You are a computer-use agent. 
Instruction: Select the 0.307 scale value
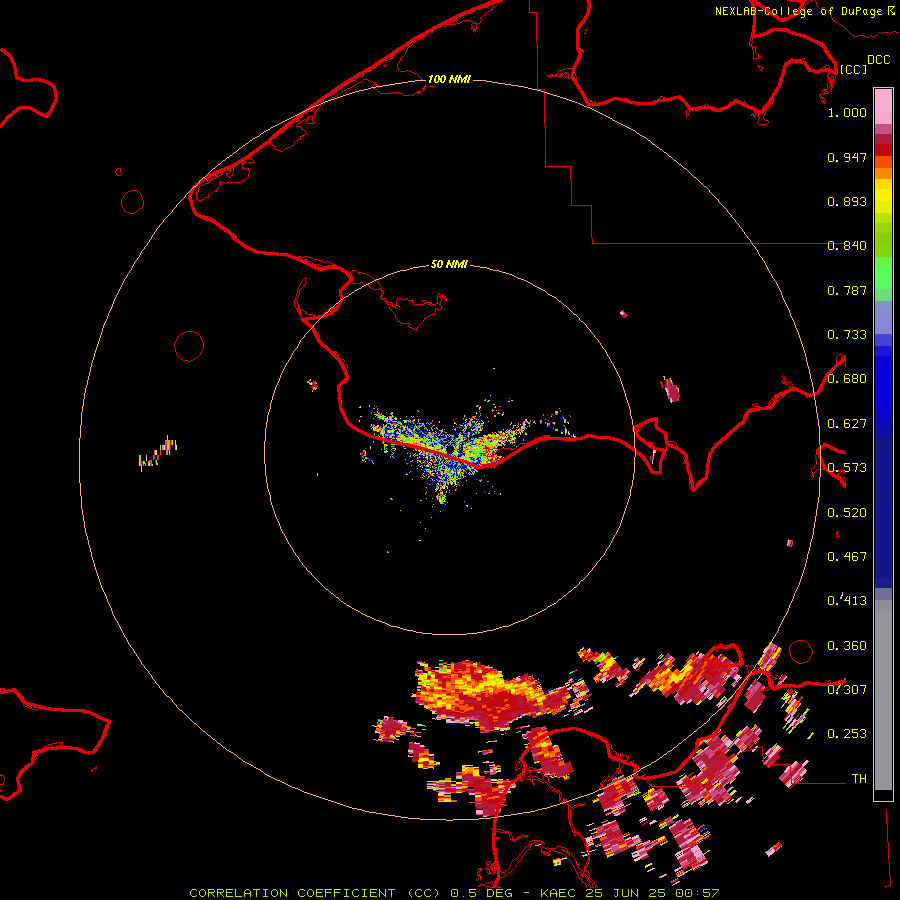[x=847, y=690]
